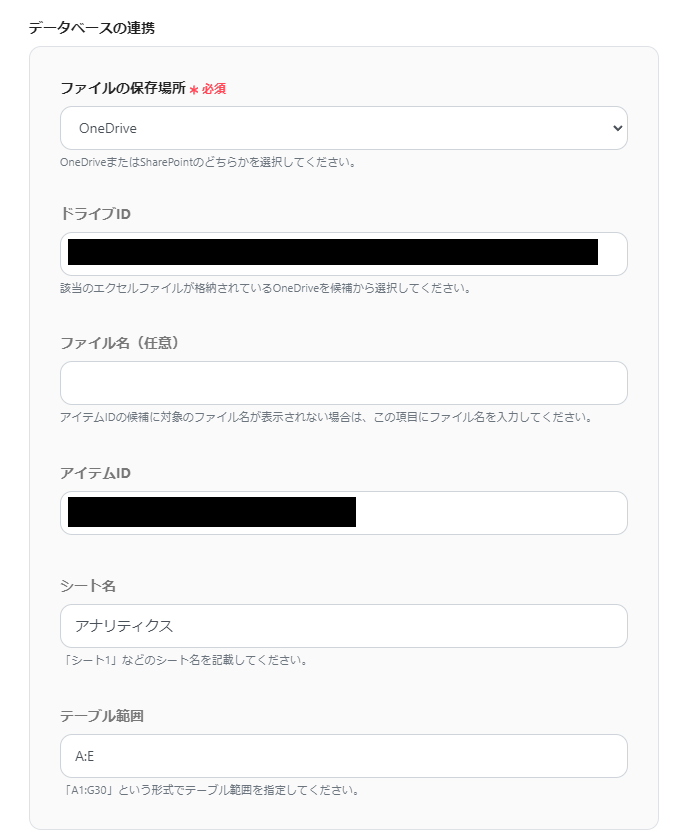Click the データベースの連携 section heading
The height and width of the screenshot is (837, 687).
[x=92, y=27]
